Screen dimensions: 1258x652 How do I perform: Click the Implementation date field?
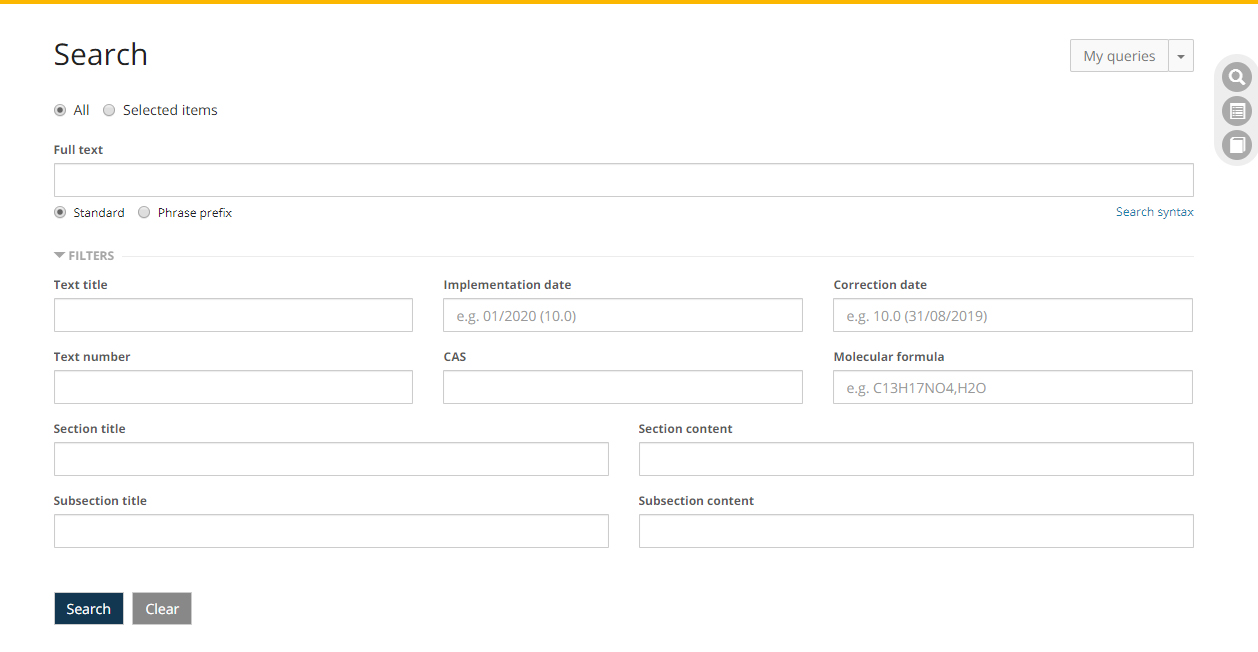click(622, 315)
